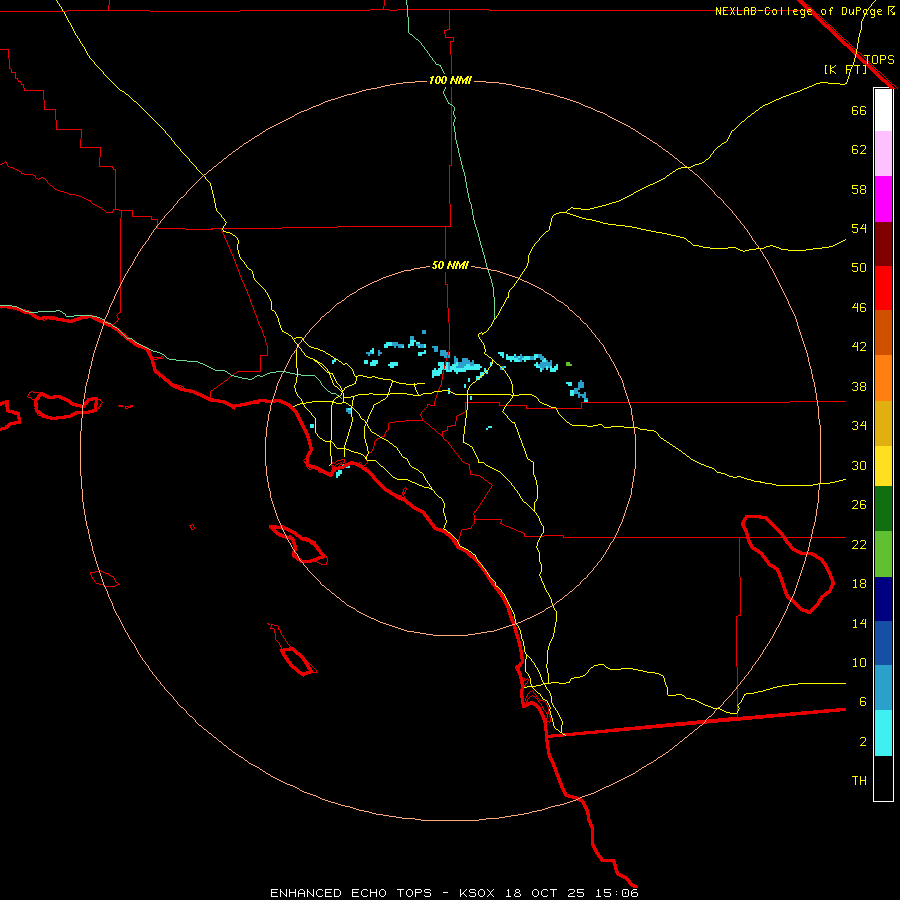Click the '54' legend value

(859, 228)
